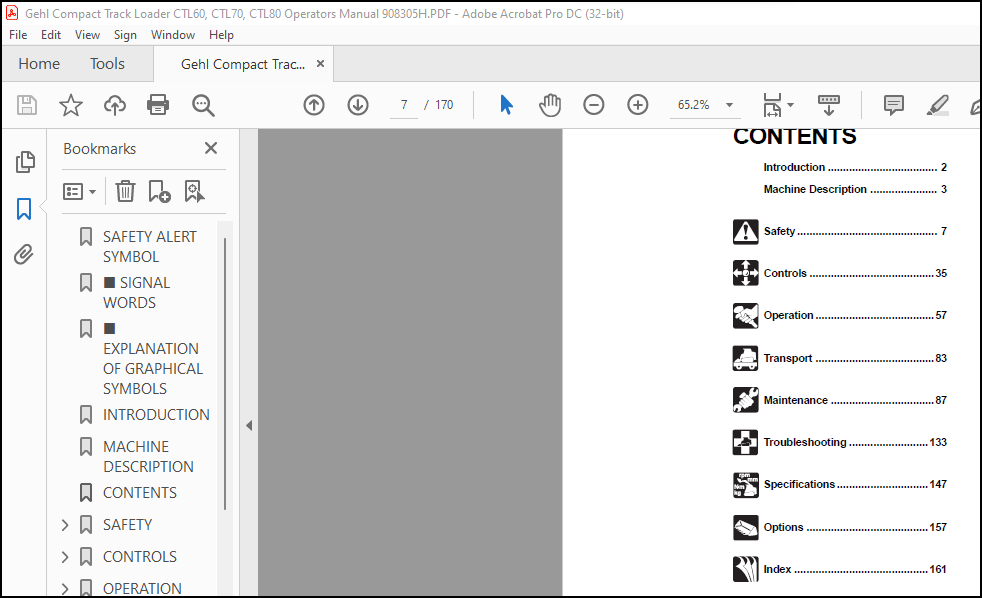Screen dimensions: 982x598
Task: Delete selected bookmark with trash icon
Action: pyautogui.click(x=125, y=192)
